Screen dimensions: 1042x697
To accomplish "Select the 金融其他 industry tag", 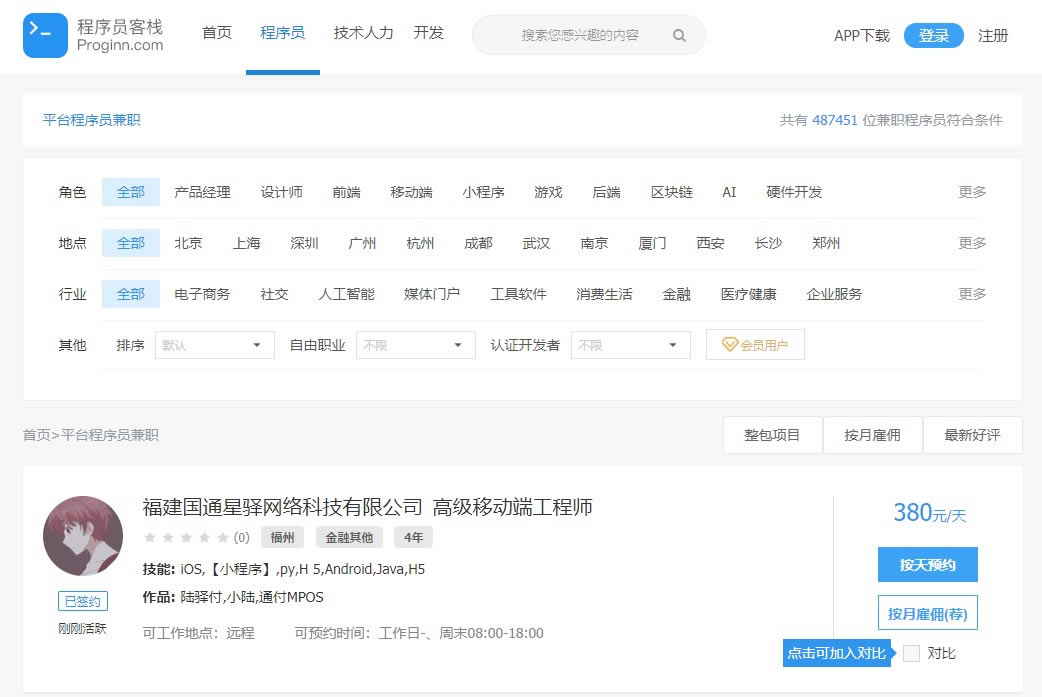I will tap(348, 537).
